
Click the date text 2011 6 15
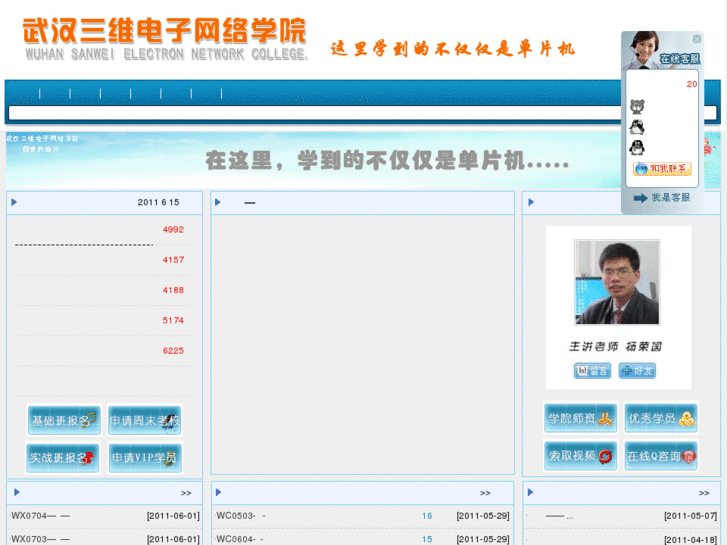(x=159, y=202)
